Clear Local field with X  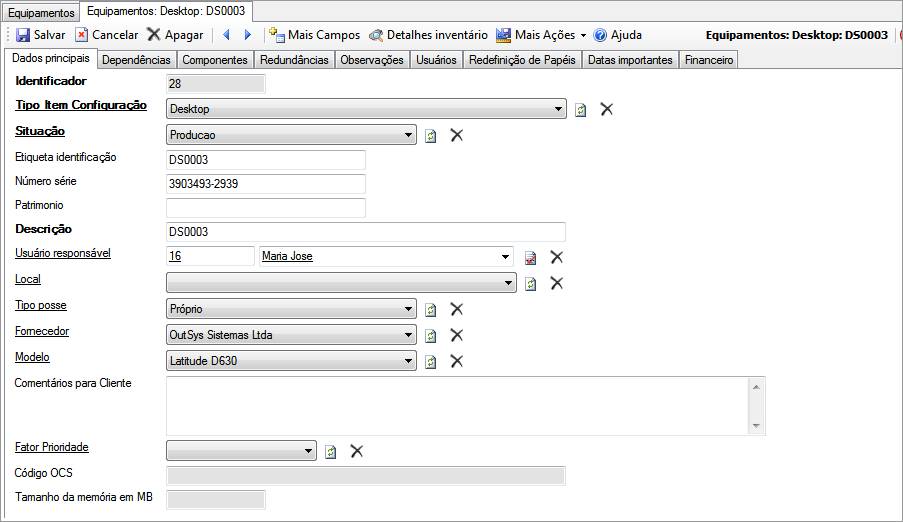[556, 283]
